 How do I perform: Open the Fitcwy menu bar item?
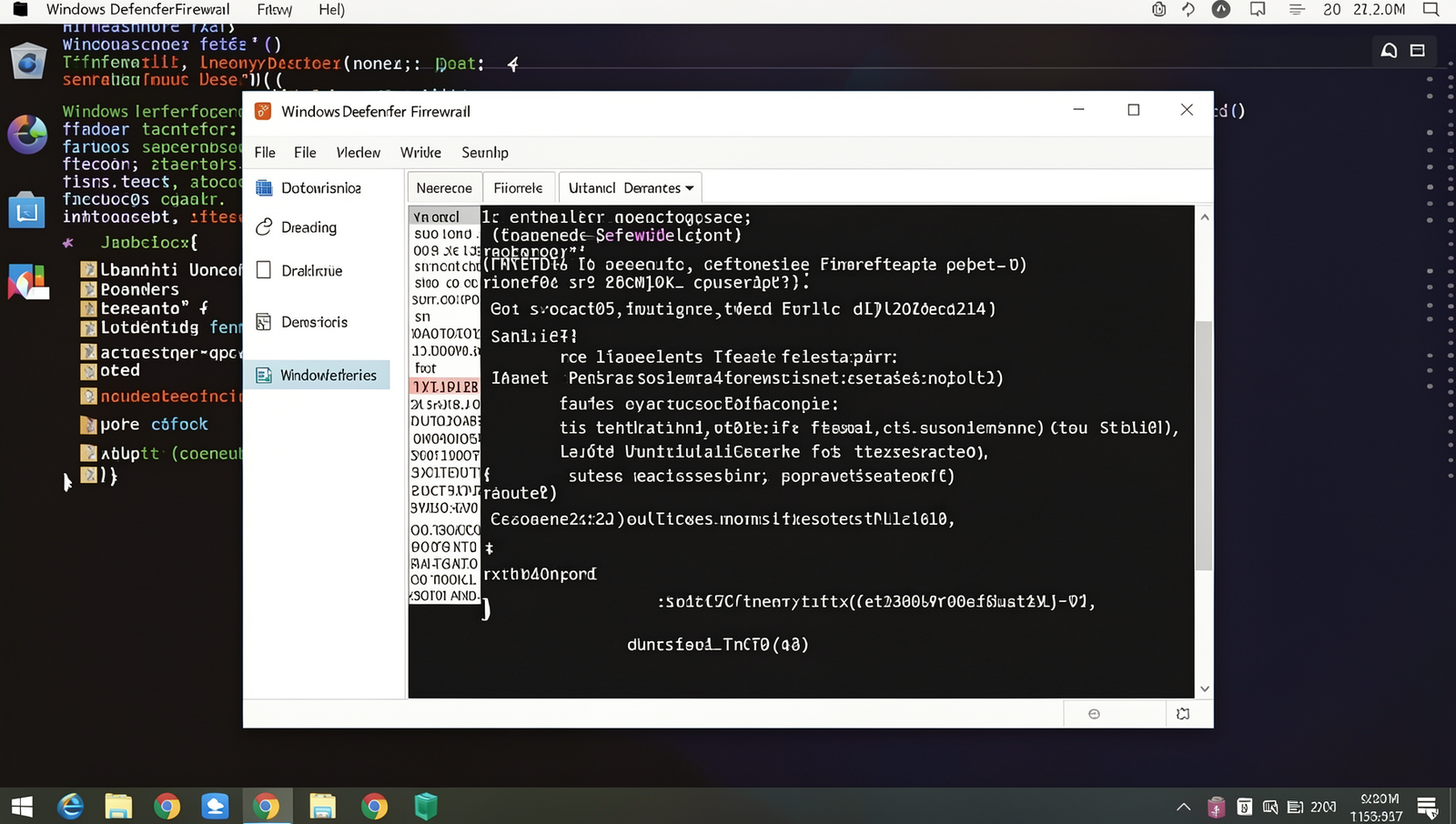click(x=275, y=10)
